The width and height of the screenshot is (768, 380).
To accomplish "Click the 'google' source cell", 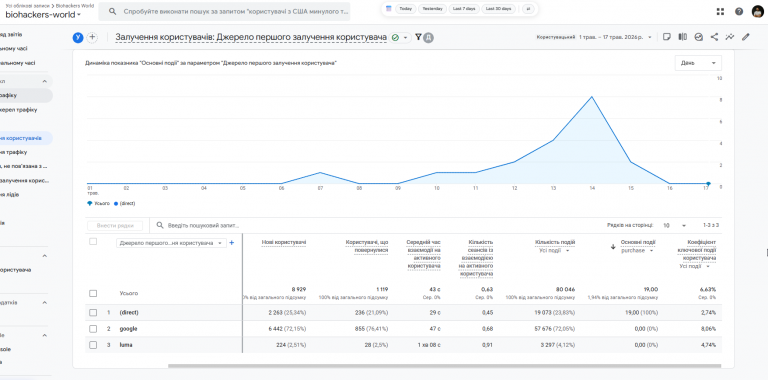I will 128,329.
